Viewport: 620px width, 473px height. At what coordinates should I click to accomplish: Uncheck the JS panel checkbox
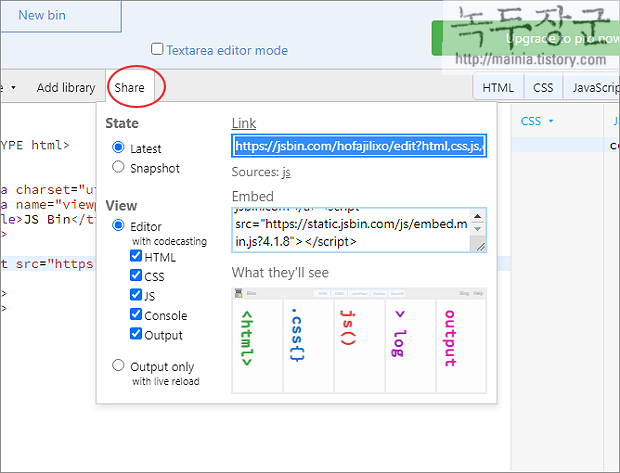(136, 294)
